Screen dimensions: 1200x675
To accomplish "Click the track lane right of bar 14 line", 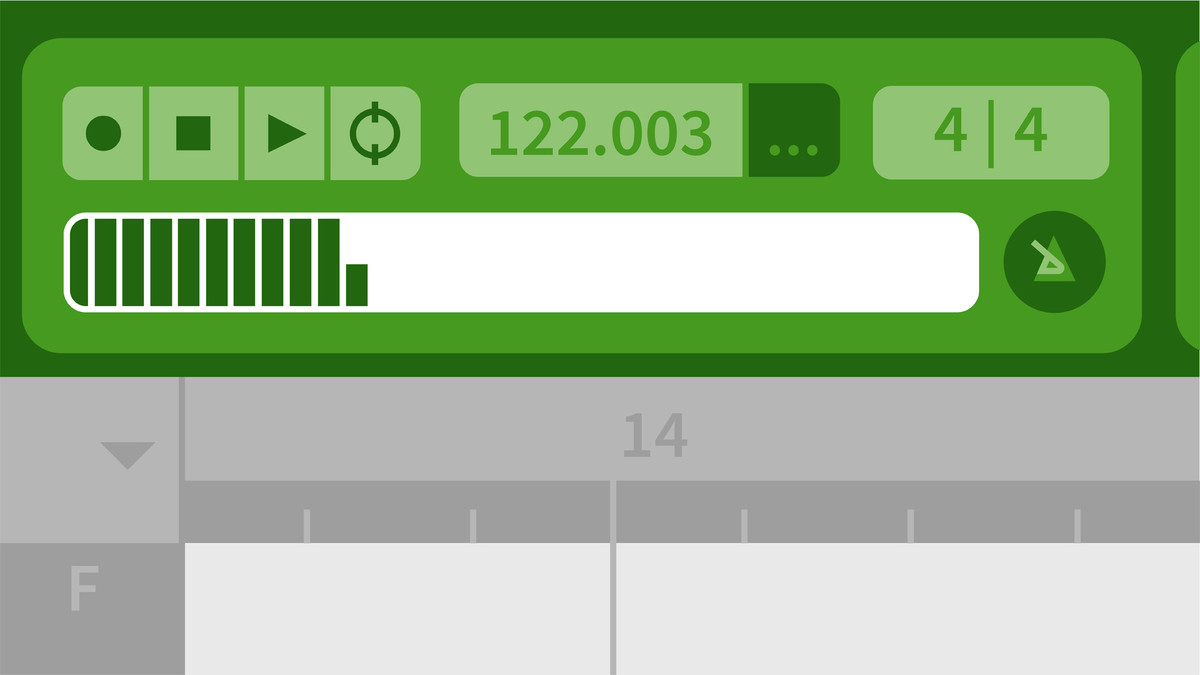I will click(908, 609).
